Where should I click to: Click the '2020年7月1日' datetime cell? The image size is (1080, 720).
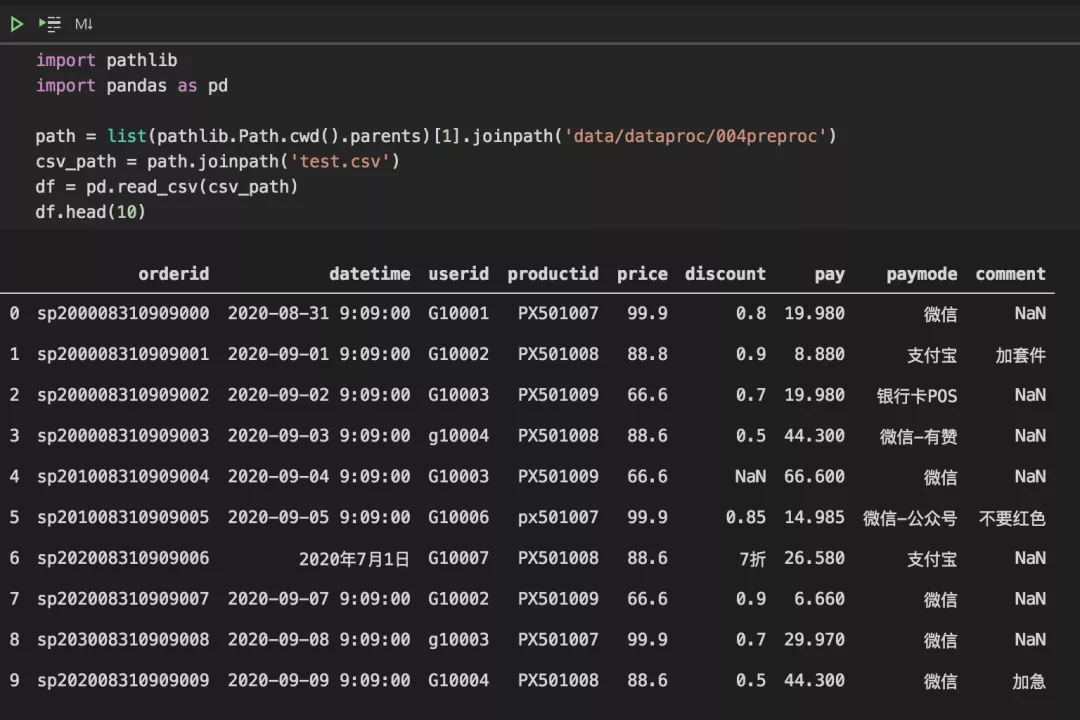pyautogui.click(x=354, y=558)
